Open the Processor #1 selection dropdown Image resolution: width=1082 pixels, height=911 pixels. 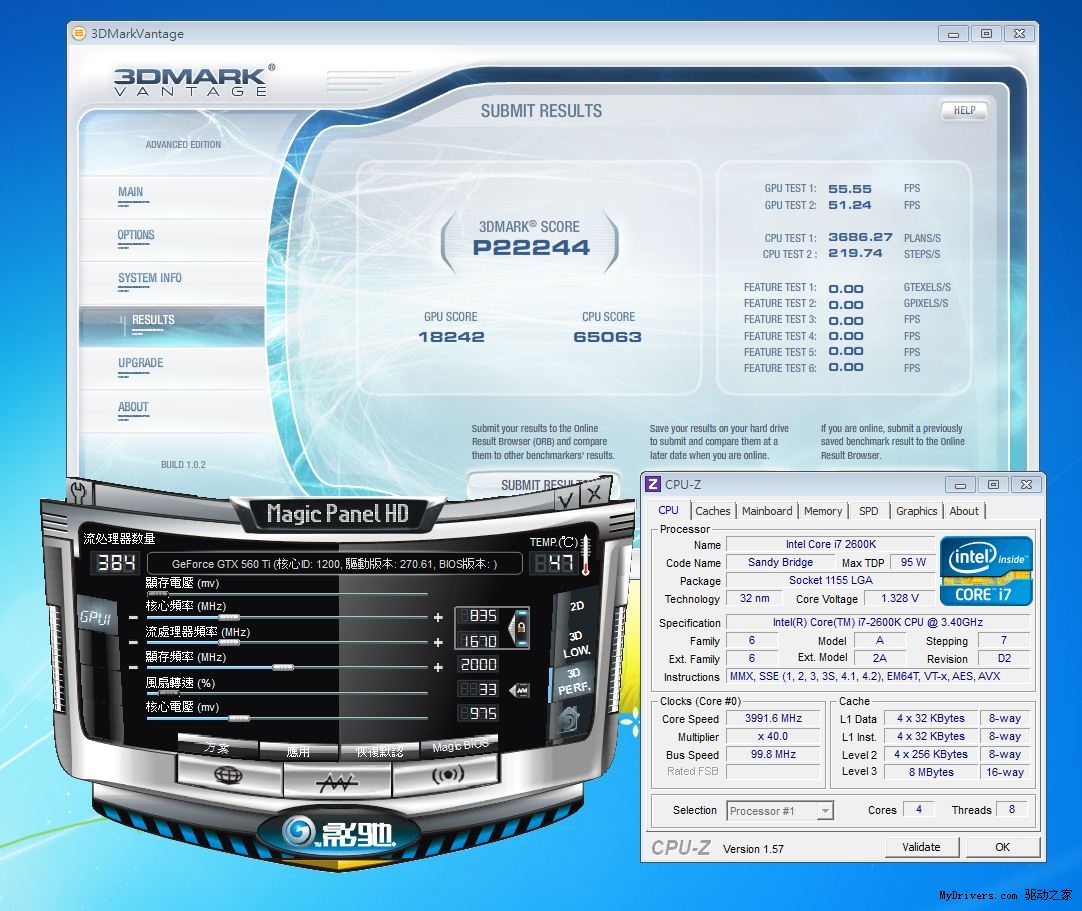[x=779, y=811]
